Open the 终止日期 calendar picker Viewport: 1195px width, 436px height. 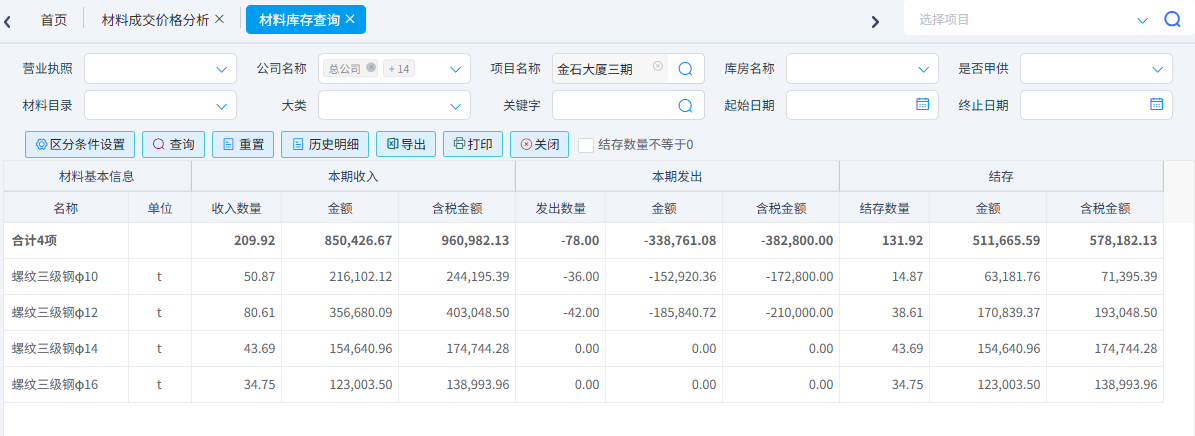pos(1156,104)
